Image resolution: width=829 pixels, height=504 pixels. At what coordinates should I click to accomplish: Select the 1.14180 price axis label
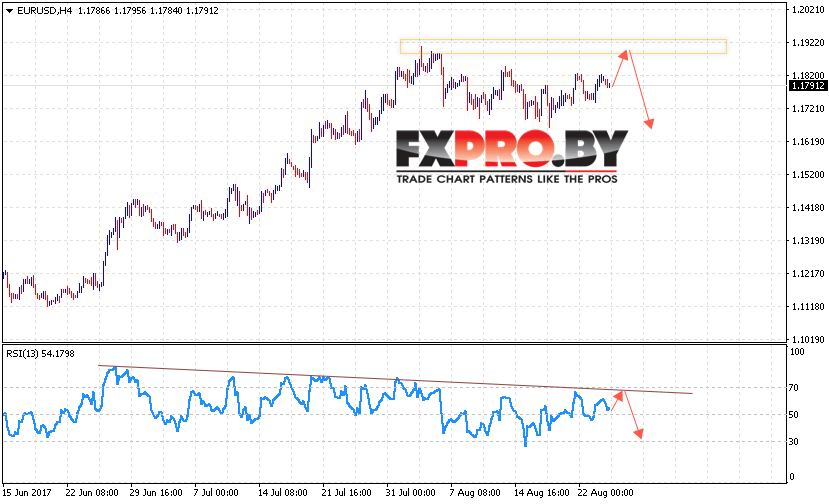click(808, 208)
